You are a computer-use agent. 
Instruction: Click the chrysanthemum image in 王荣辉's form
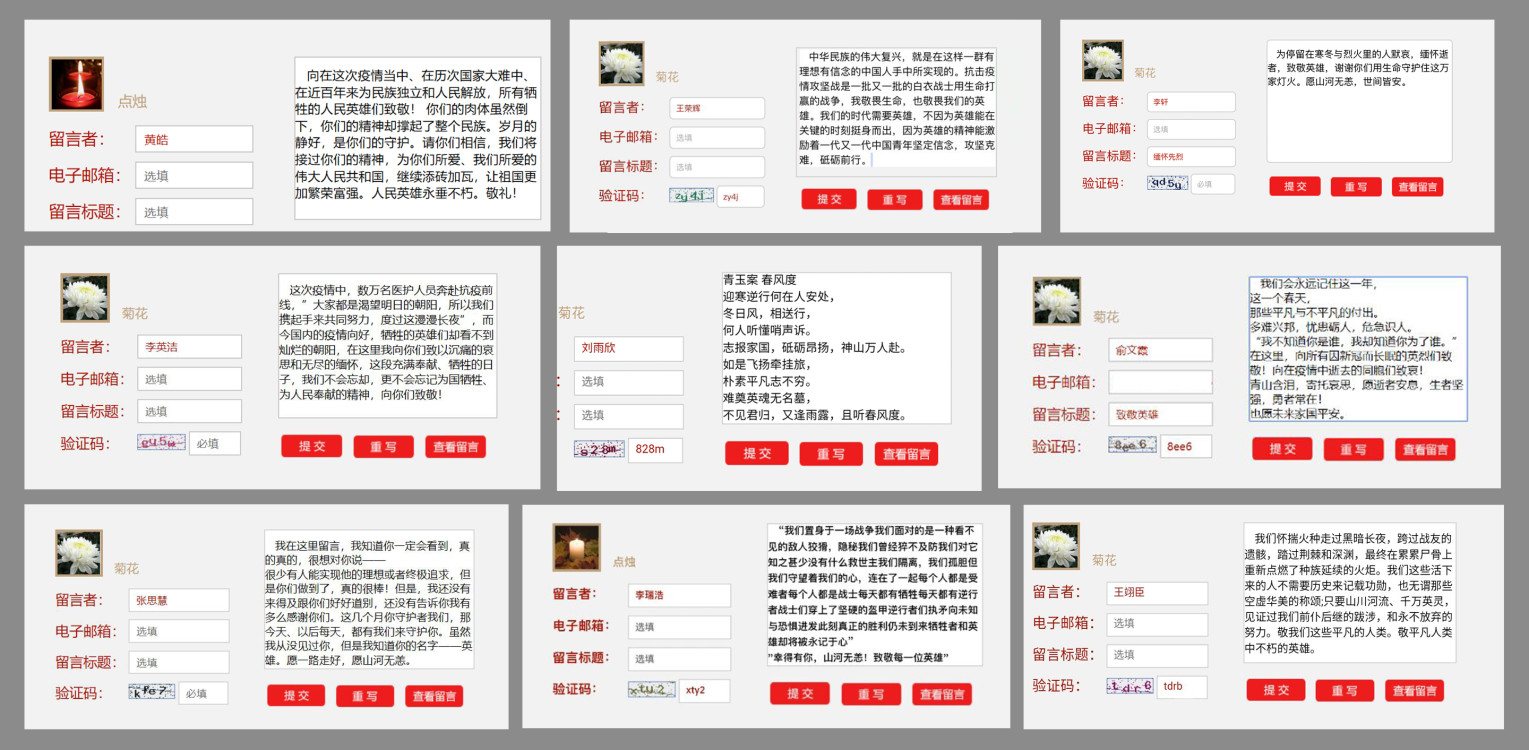(621, 63)
